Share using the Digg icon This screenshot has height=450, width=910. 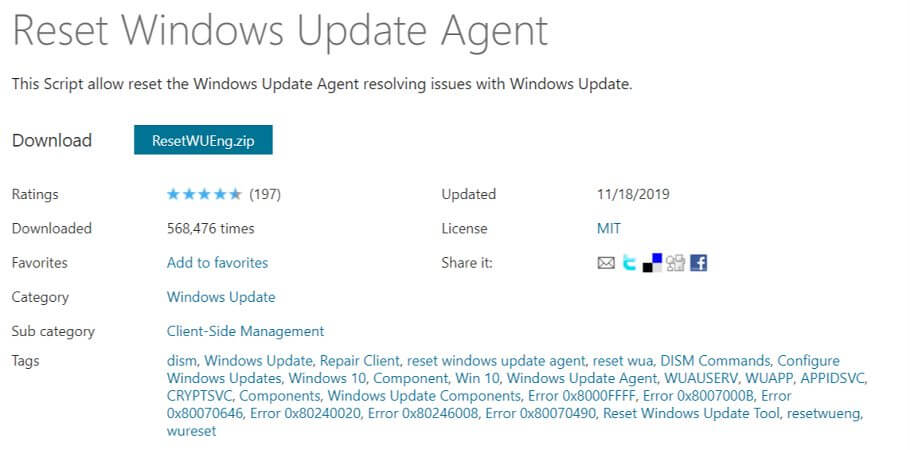pos(676,264)
